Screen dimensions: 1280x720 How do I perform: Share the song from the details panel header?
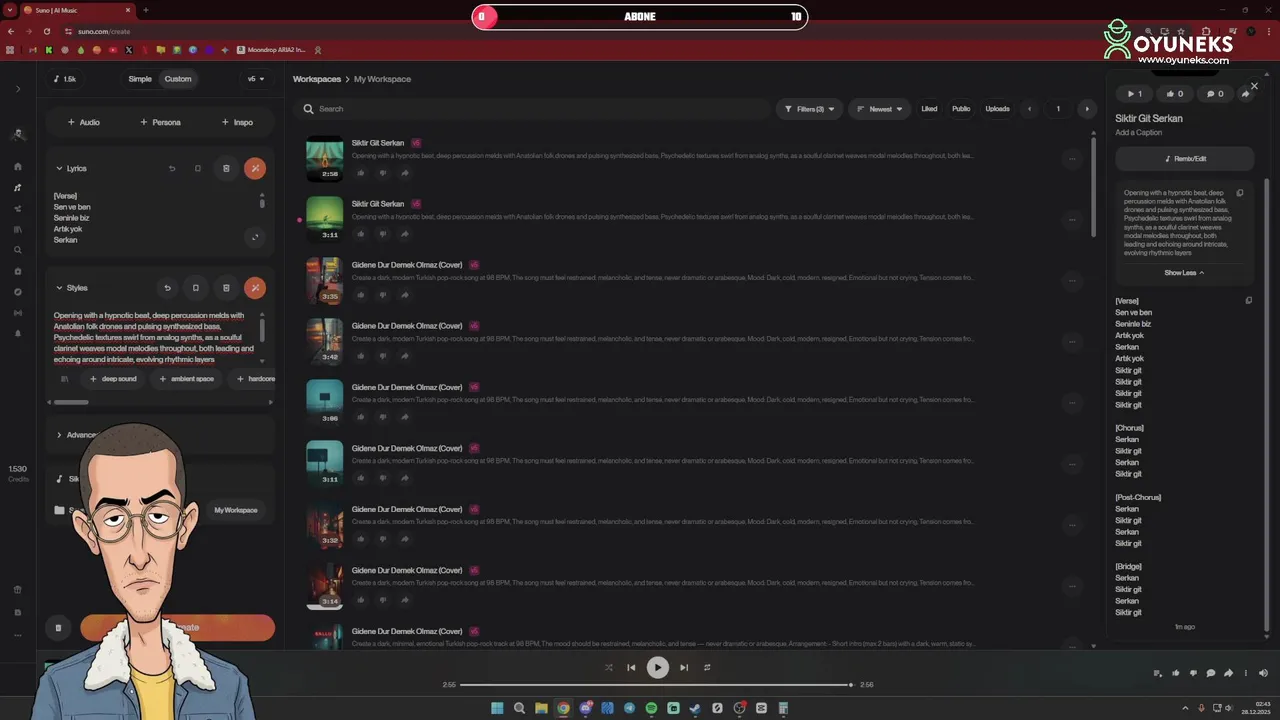[x=1245, y=94]
